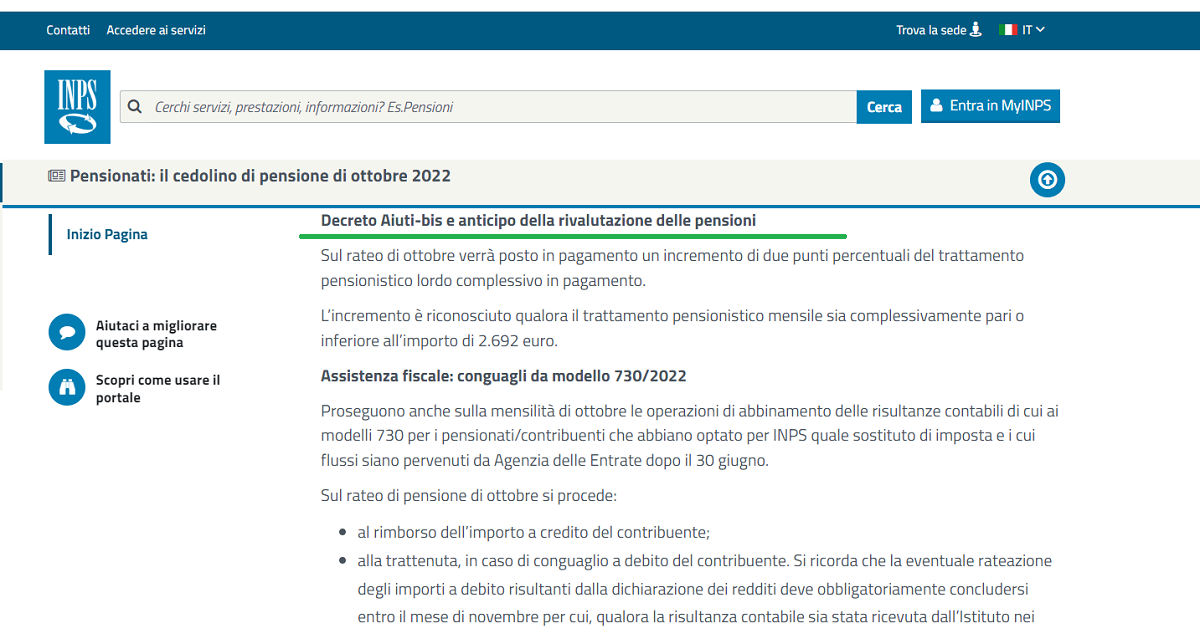Viewport: 1200px width, 634px height.
Task: Click Entra in MyINPS button
Action: 990,105
